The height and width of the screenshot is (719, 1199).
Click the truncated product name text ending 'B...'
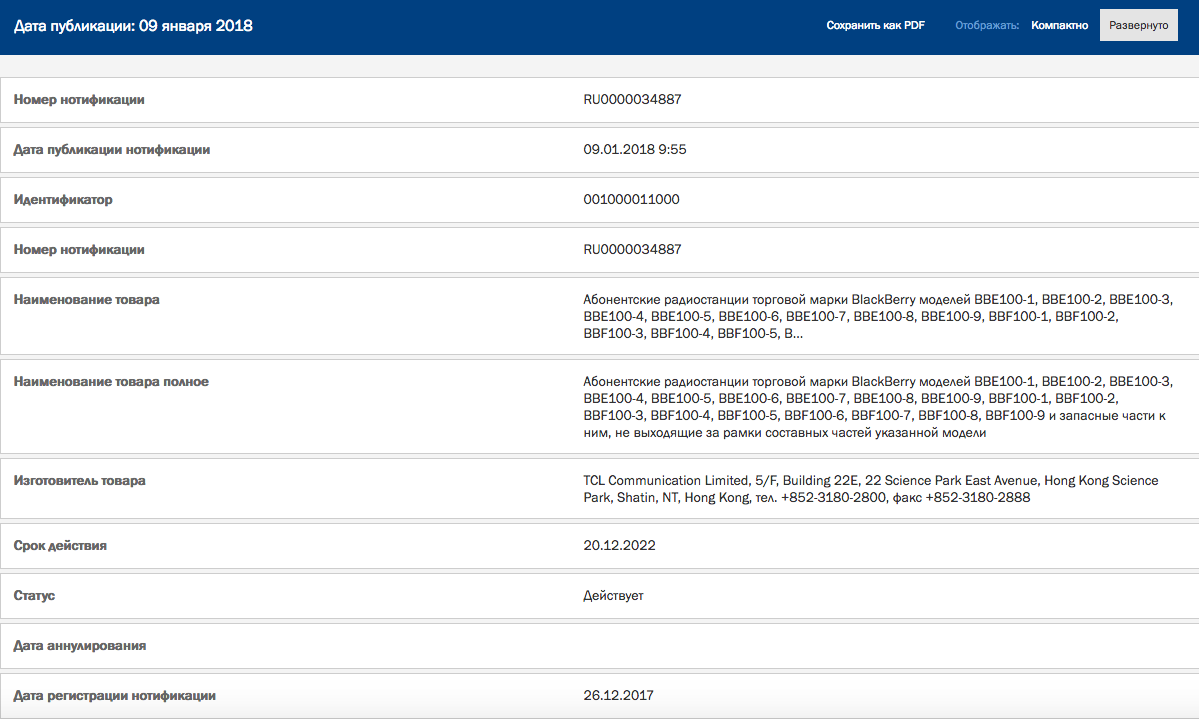(878, 316)
